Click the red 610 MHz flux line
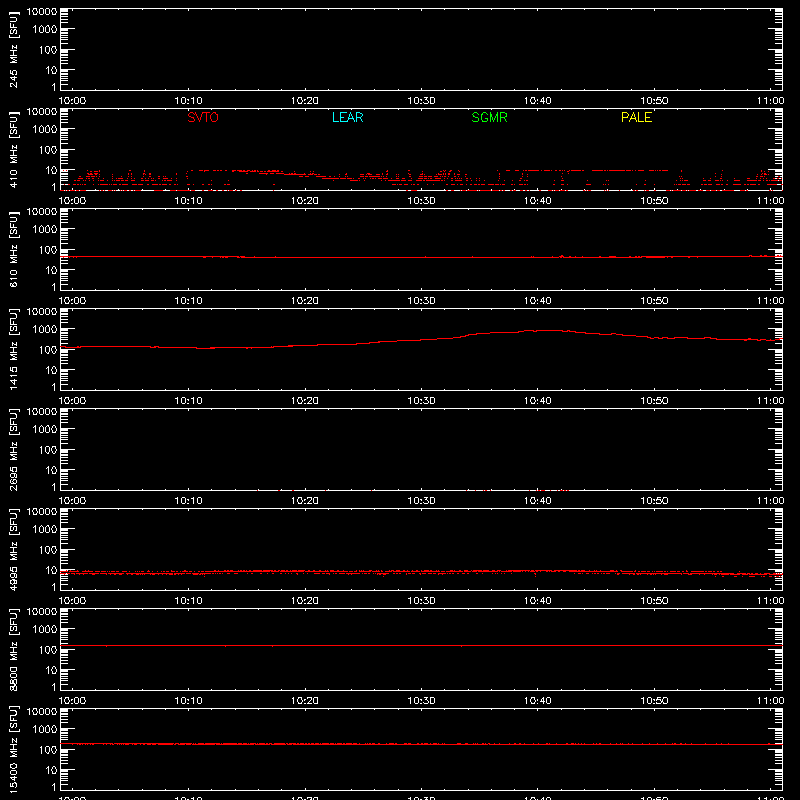 [421, 257]
